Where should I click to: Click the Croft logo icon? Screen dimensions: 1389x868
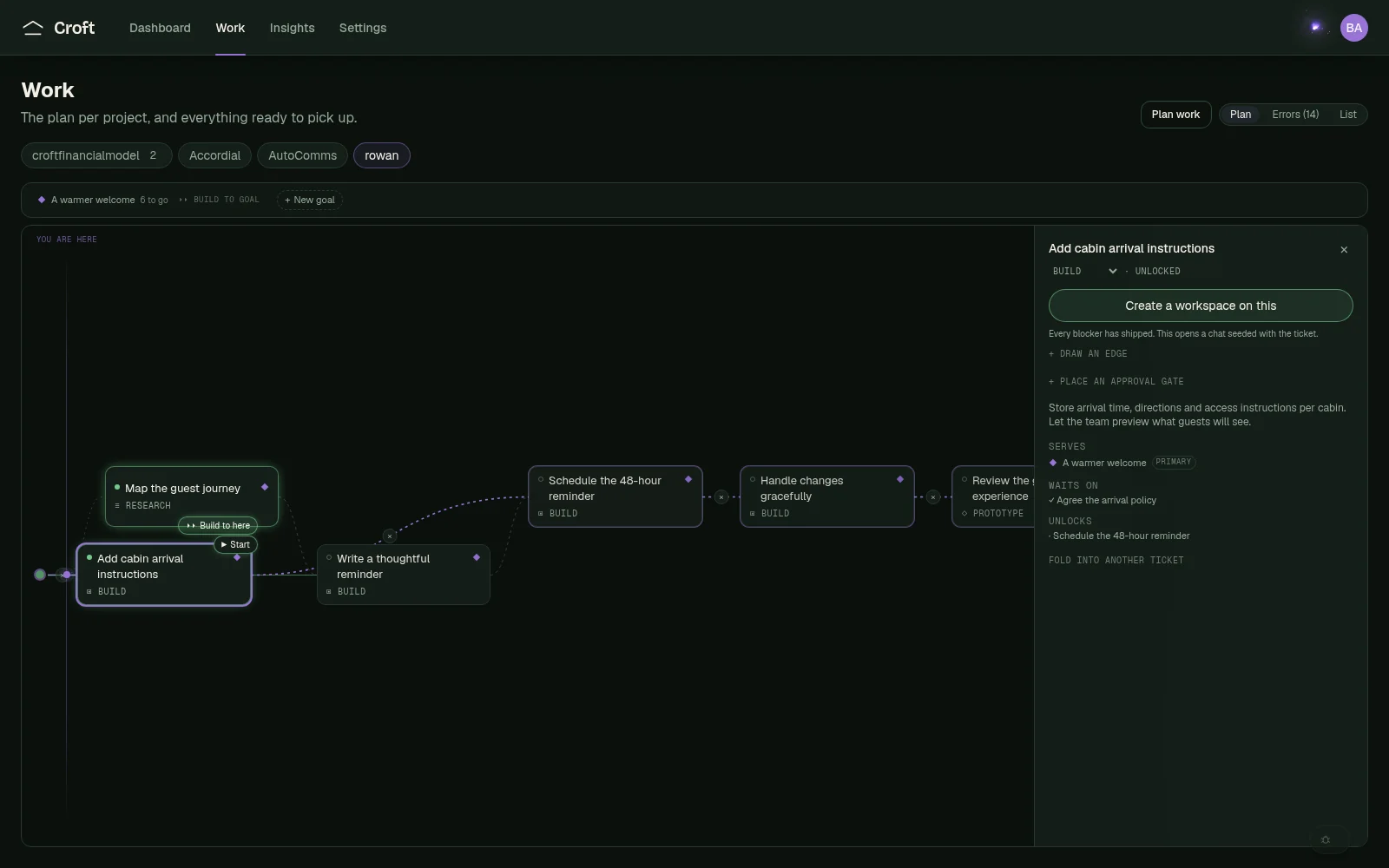(x=33, y=28)
